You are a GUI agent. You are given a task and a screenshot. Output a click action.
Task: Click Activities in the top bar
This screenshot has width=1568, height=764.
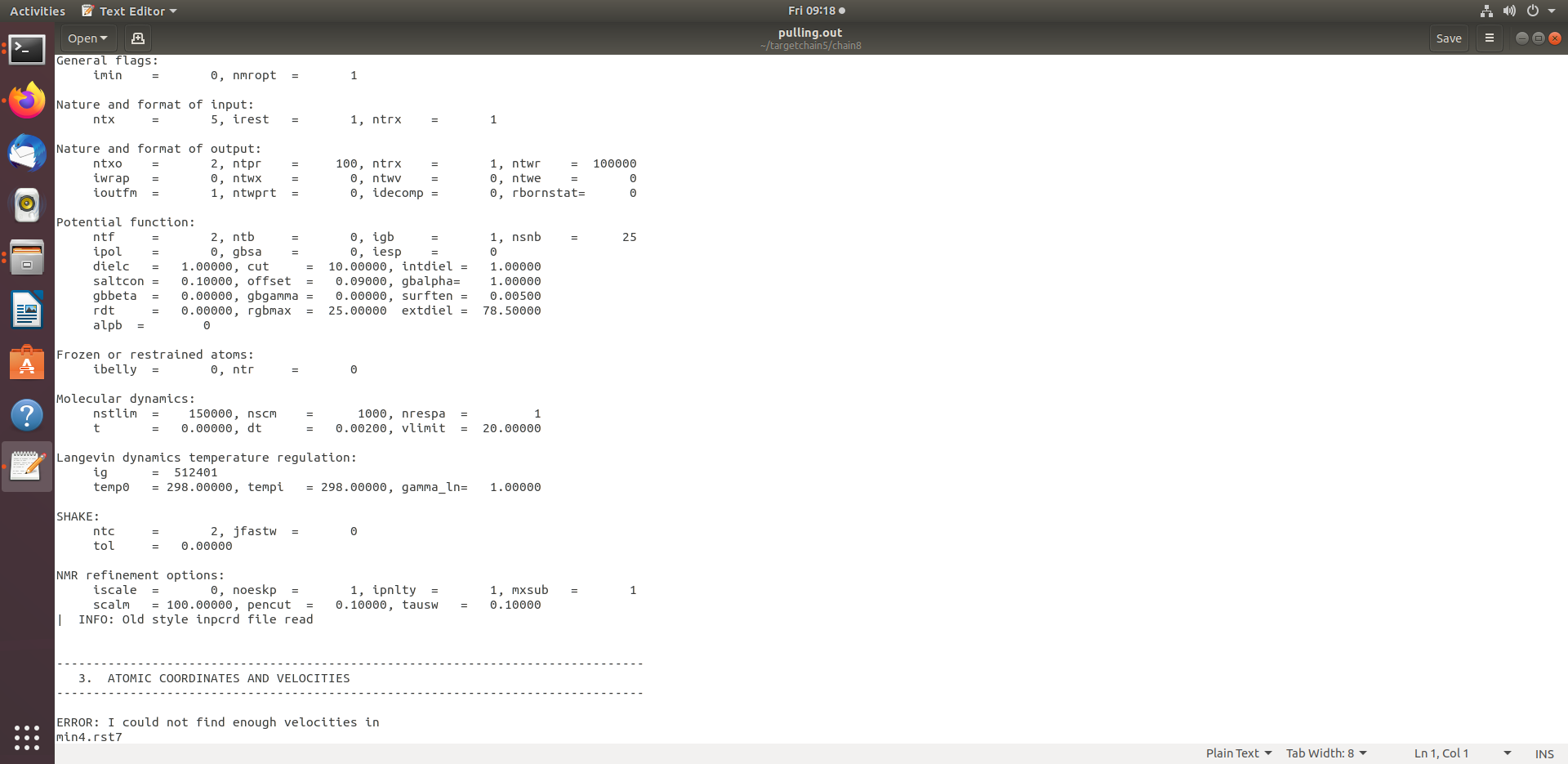(x=38, y=11)
